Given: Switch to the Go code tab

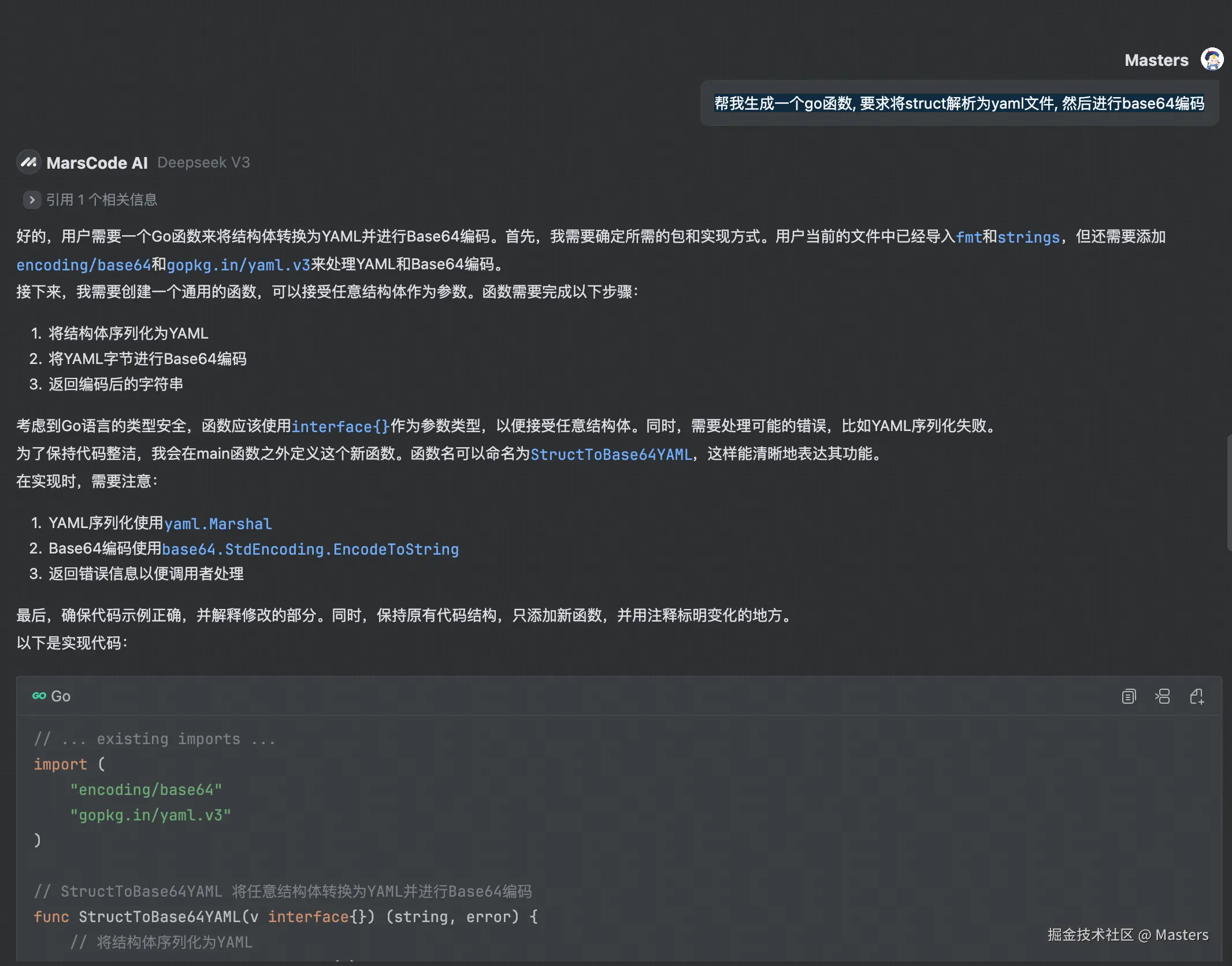Looking at the screenshot, I should 60,696.
